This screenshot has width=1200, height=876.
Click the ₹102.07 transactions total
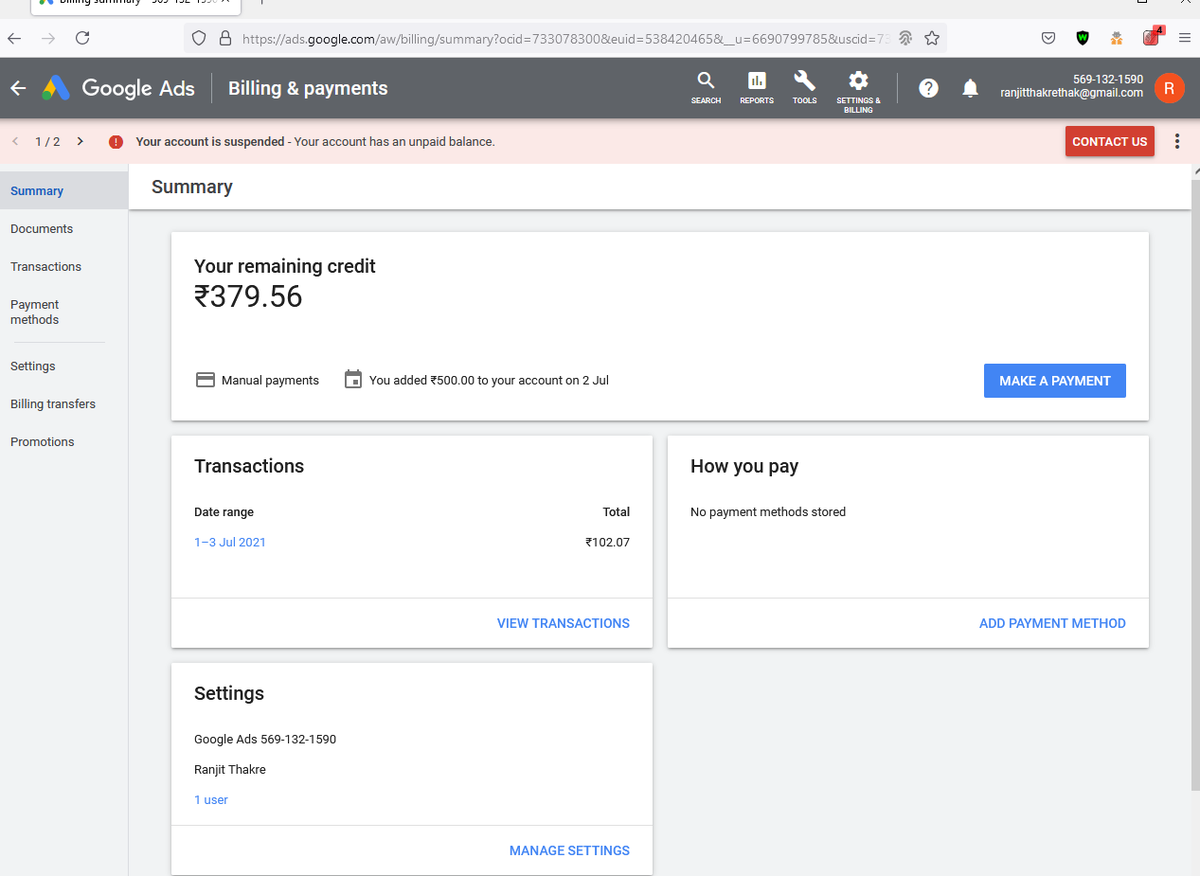607,542
